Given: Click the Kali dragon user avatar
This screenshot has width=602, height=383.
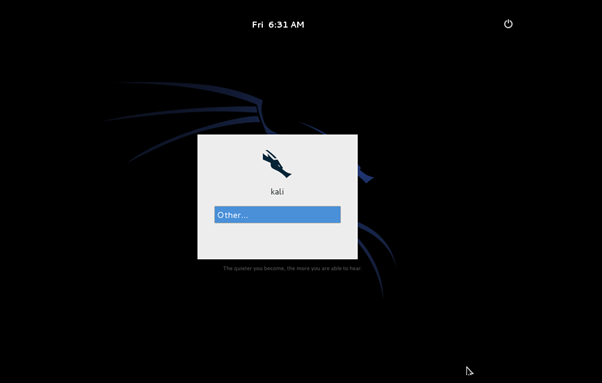Looking at the screenshot, I should (x=277, y=164).
